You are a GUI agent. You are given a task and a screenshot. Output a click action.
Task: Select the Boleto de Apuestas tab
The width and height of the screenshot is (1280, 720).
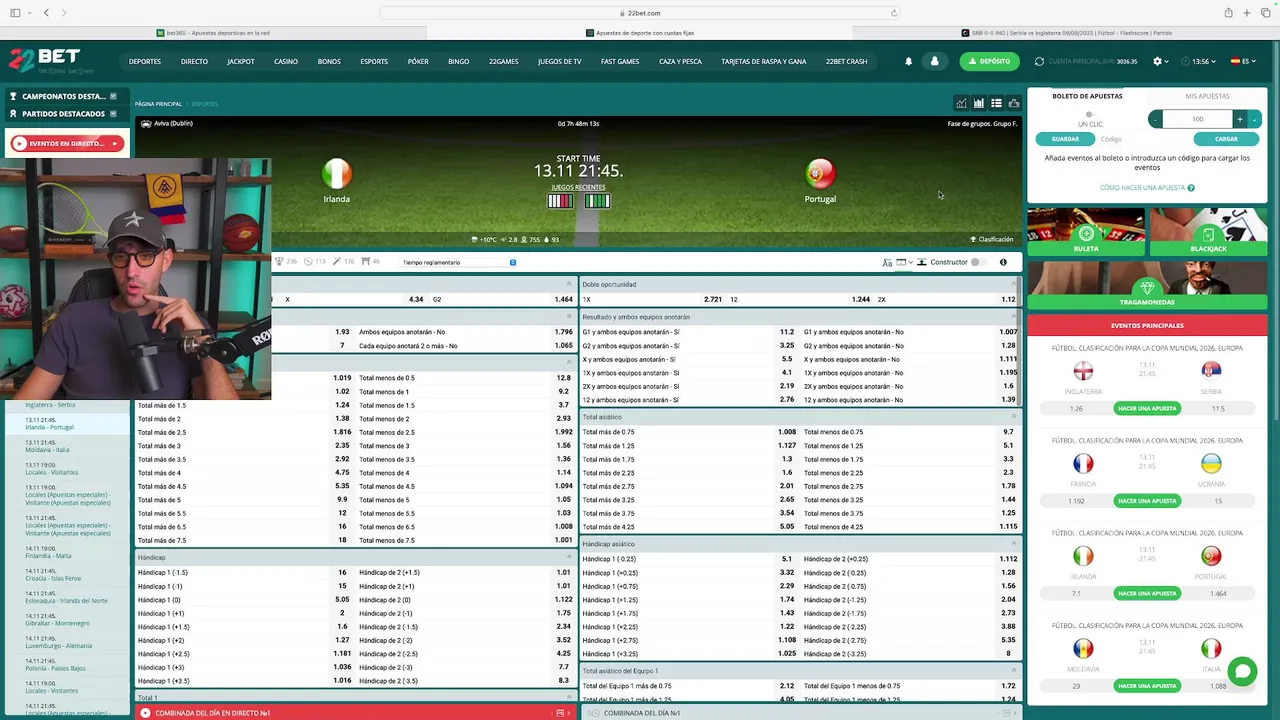1087,96
